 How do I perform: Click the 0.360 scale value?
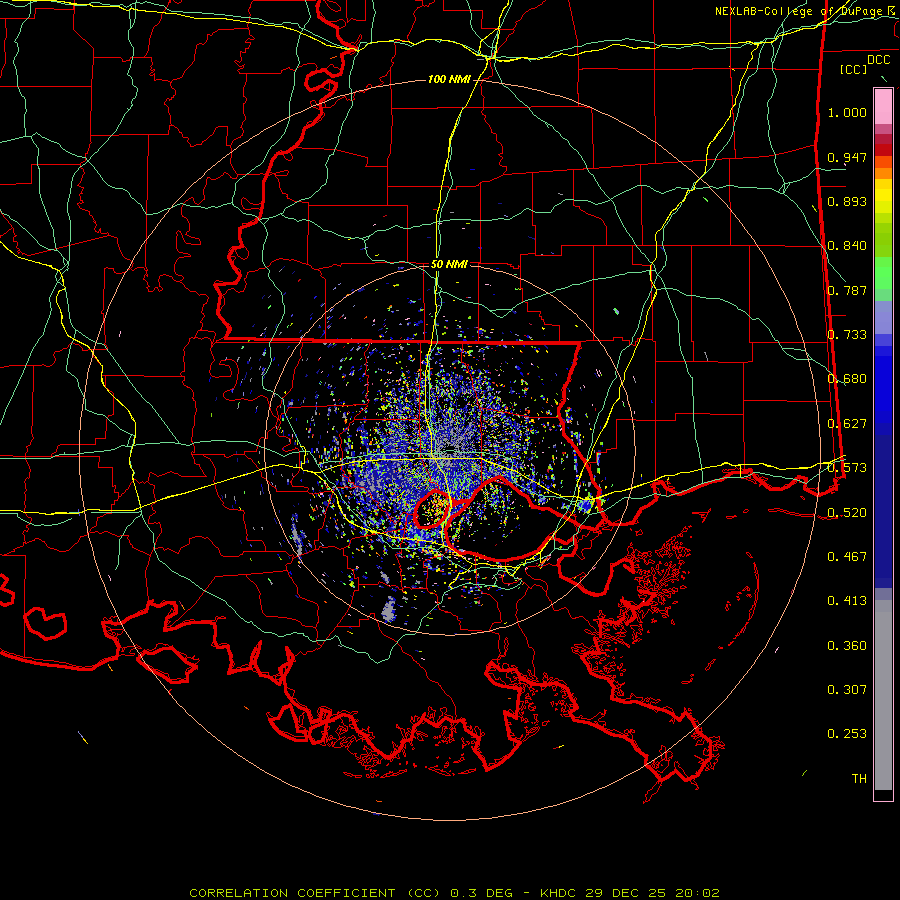(x=847, y=646)
